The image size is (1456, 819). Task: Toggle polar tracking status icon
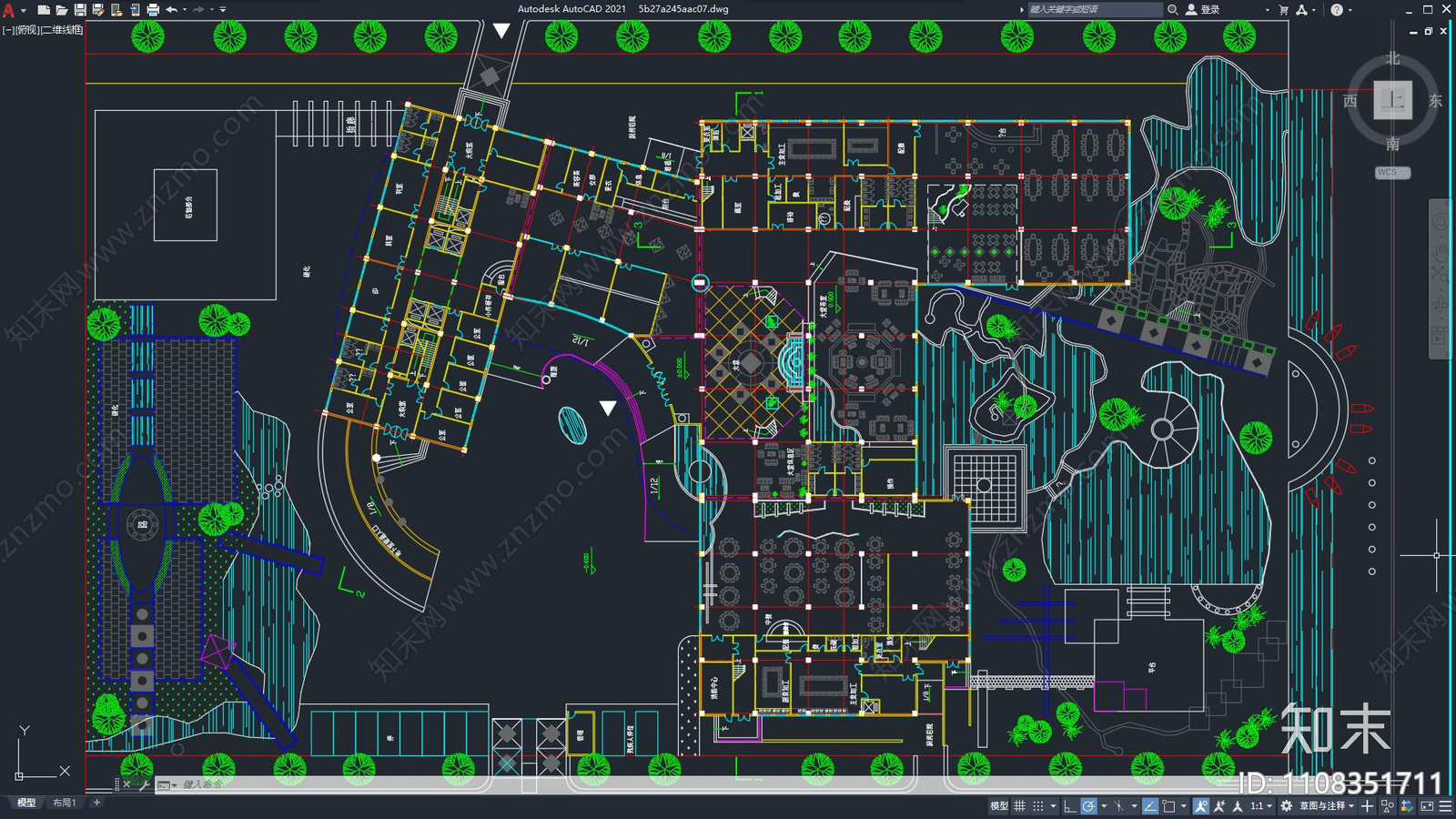[x=1088, y=806]
